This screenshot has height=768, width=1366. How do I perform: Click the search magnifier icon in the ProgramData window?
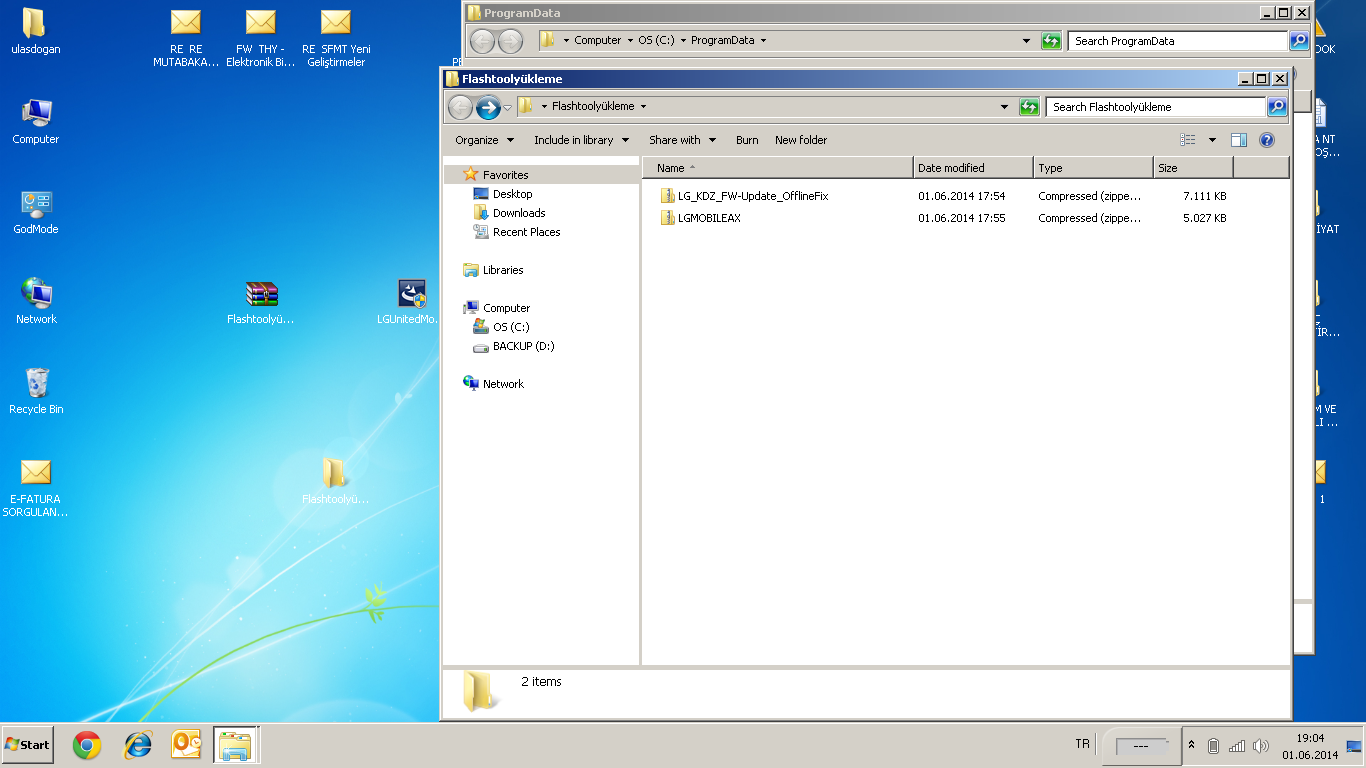pos(1299,41)
